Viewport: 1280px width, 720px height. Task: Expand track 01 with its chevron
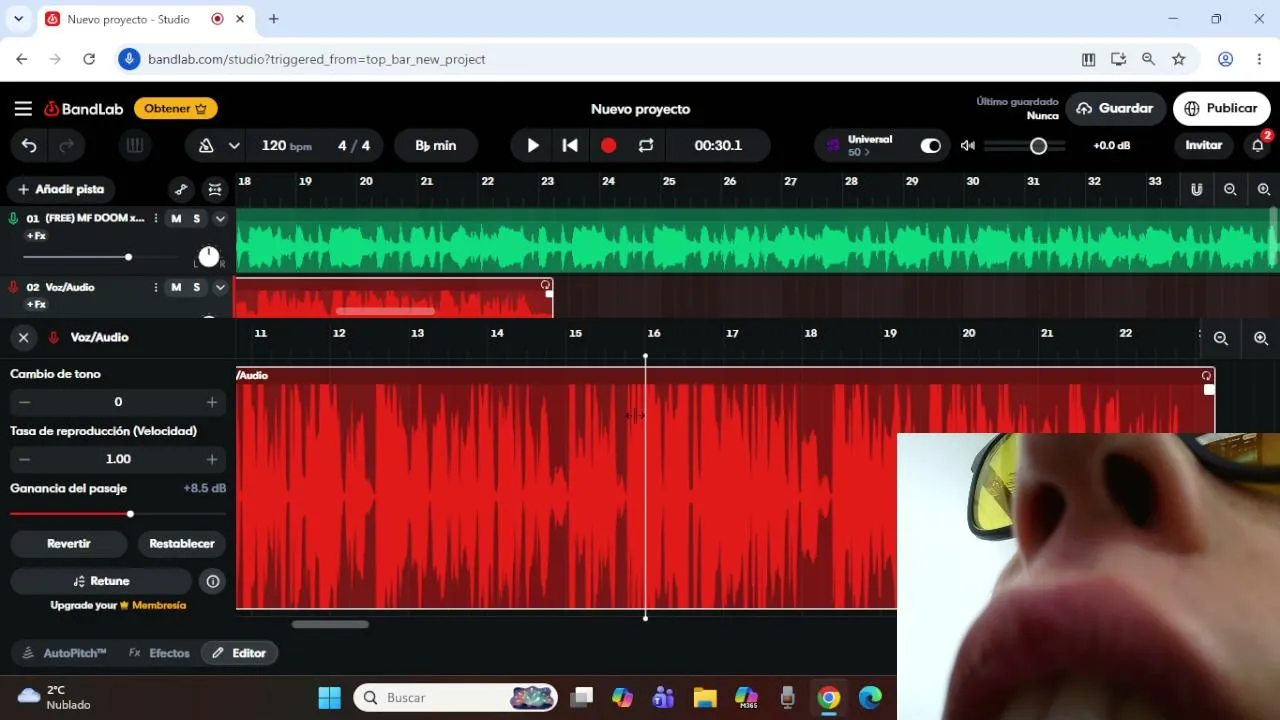(220, 218)
